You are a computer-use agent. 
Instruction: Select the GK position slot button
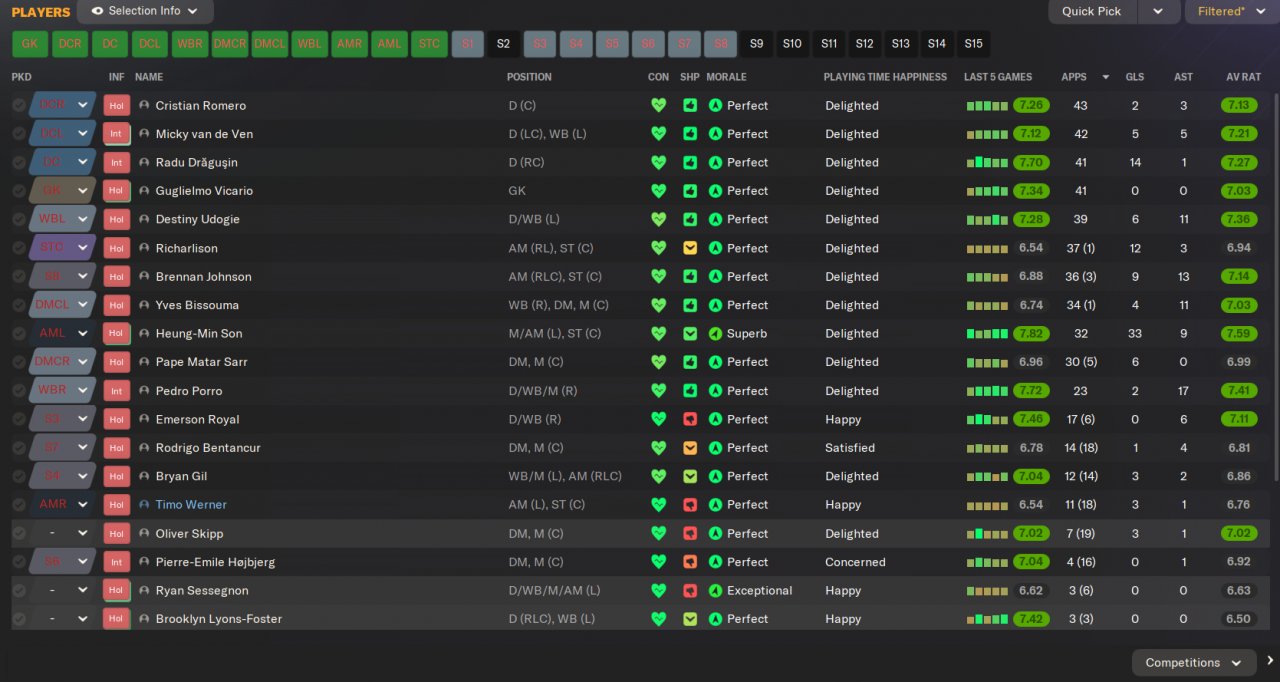click(30, 44)
